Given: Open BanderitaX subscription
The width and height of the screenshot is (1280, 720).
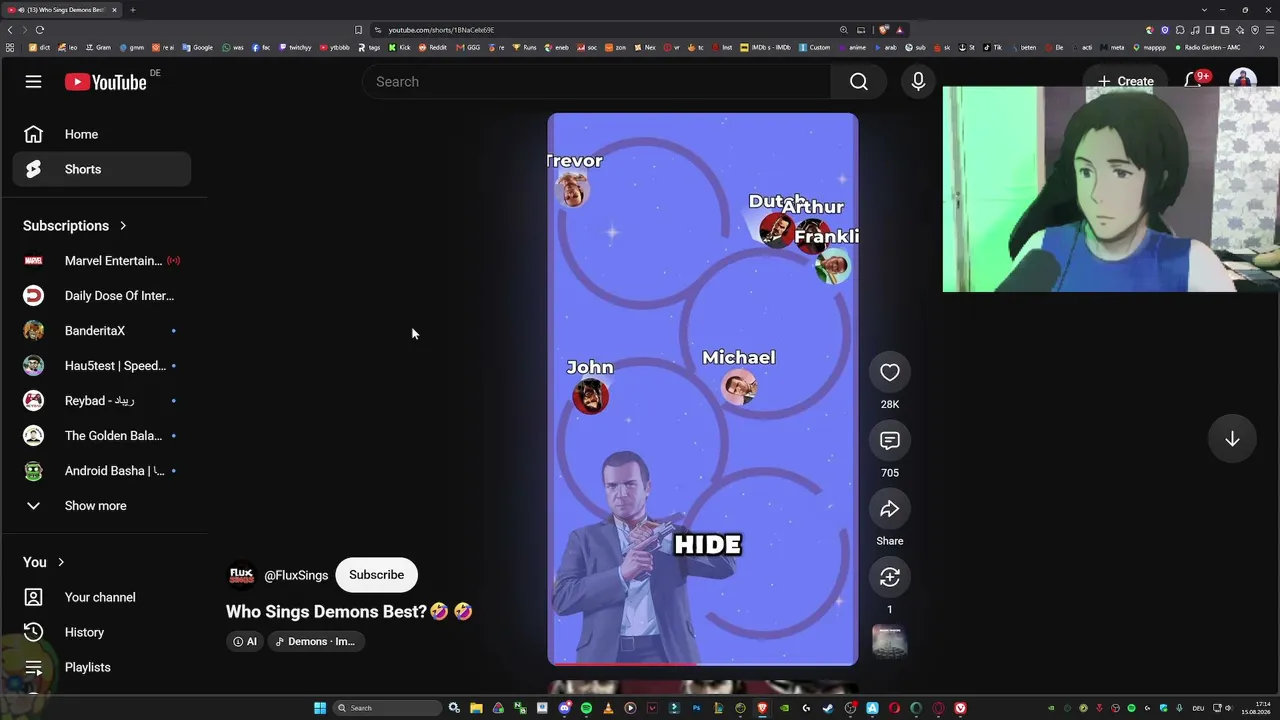Looking at the screenshot, I should click(x=102, y=331).
